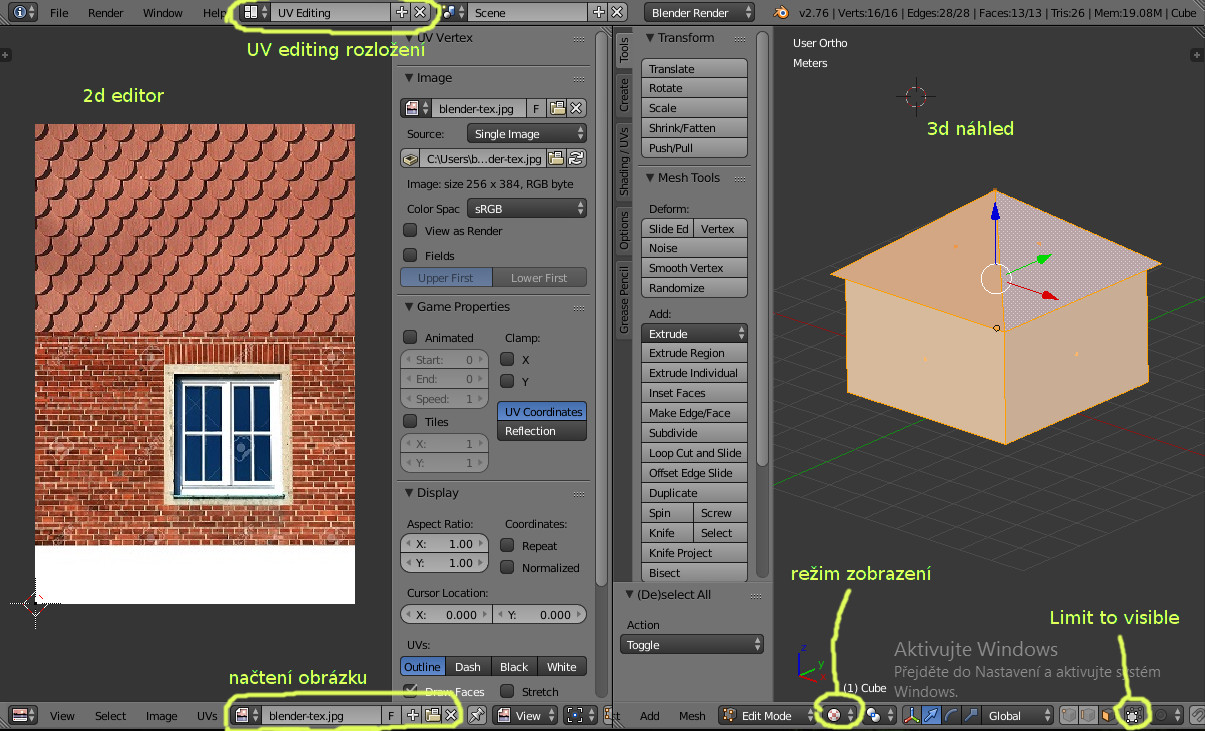
Task: Switch to the Shading / UVs vertical tab
Action: click(624, 161)
